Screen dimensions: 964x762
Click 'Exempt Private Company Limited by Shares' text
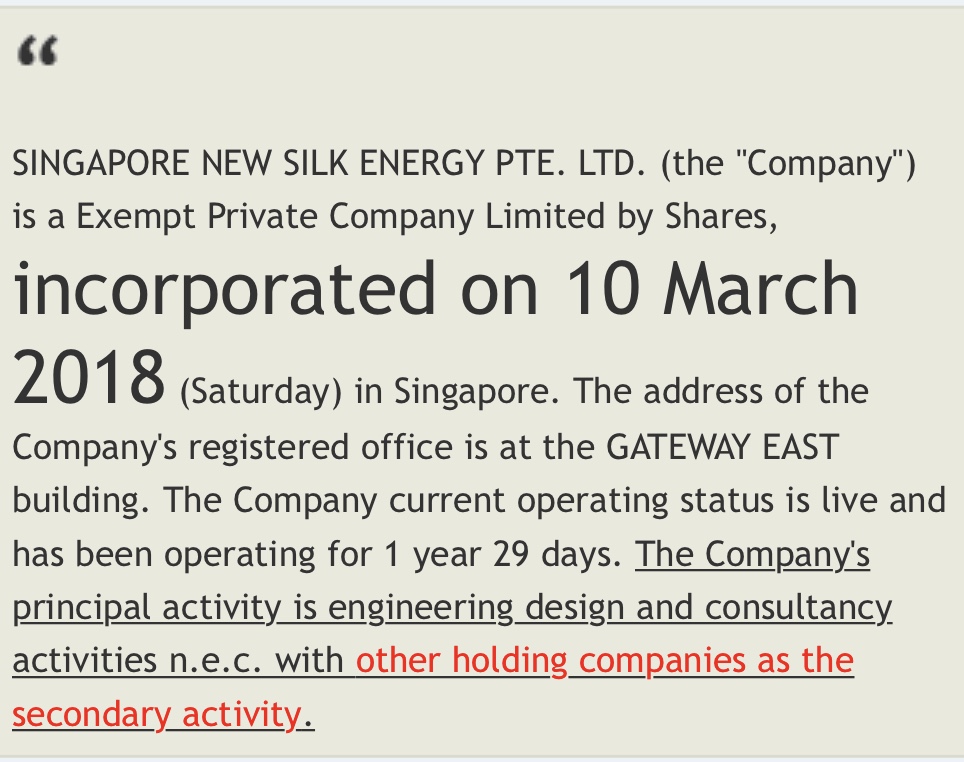click(422, 216)
